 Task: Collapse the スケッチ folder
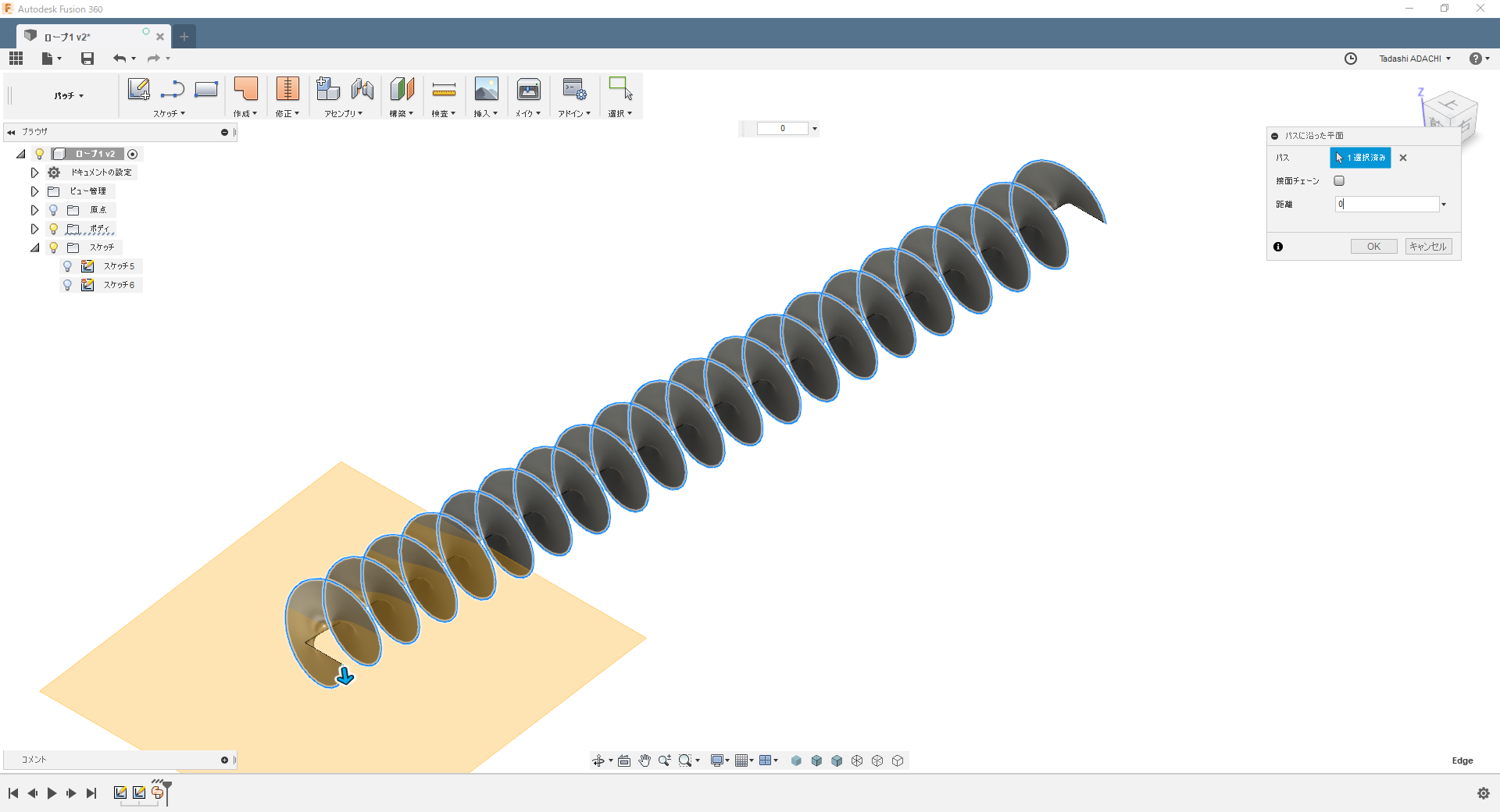click(x=34, y=248)
